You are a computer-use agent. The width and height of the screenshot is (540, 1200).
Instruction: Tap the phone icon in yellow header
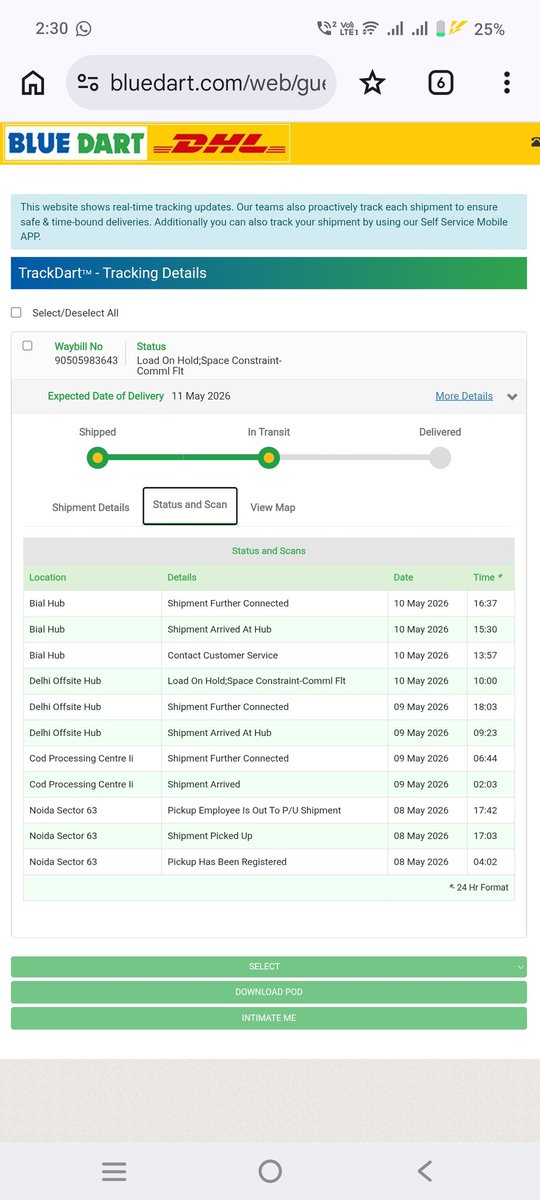click(x=535, y=143)
